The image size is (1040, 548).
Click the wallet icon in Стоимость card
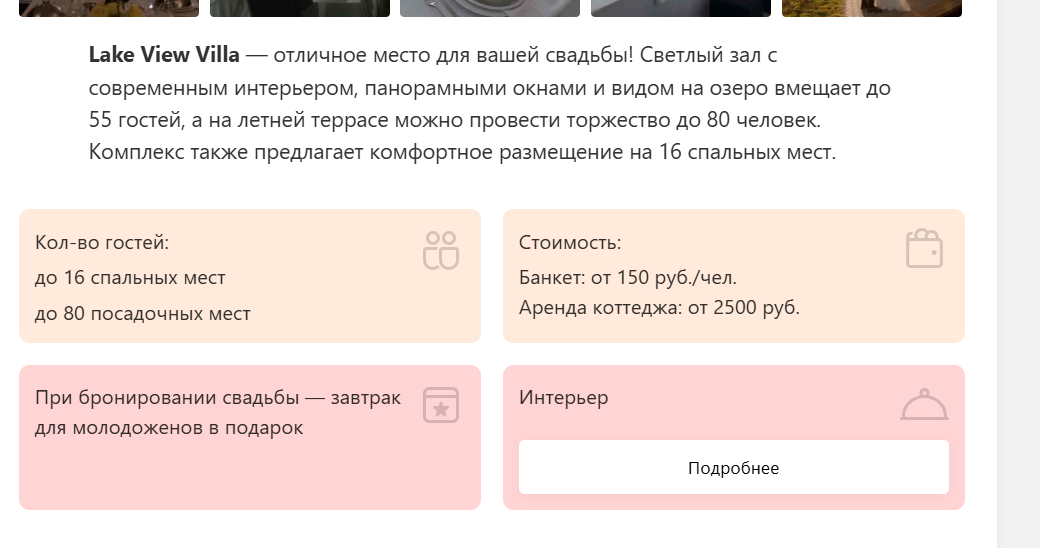tap(924, 249)
